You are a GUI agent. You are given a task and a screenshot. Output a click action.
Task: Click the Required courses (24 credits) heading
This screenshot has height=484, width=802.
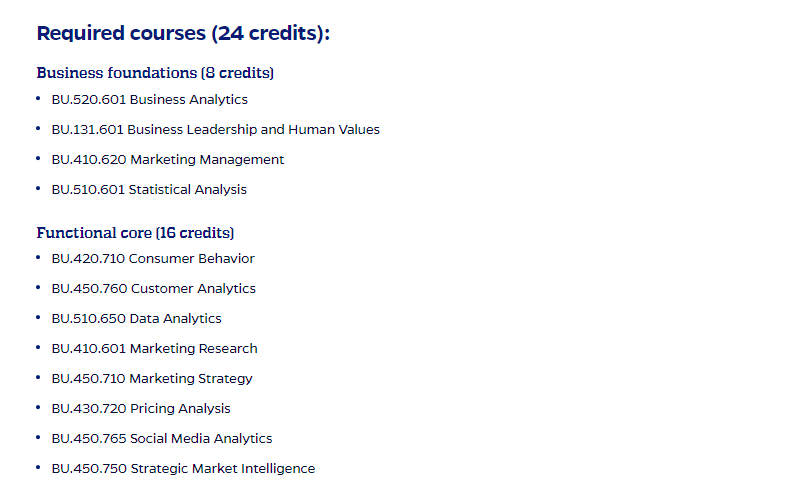[x=183, y=33]
